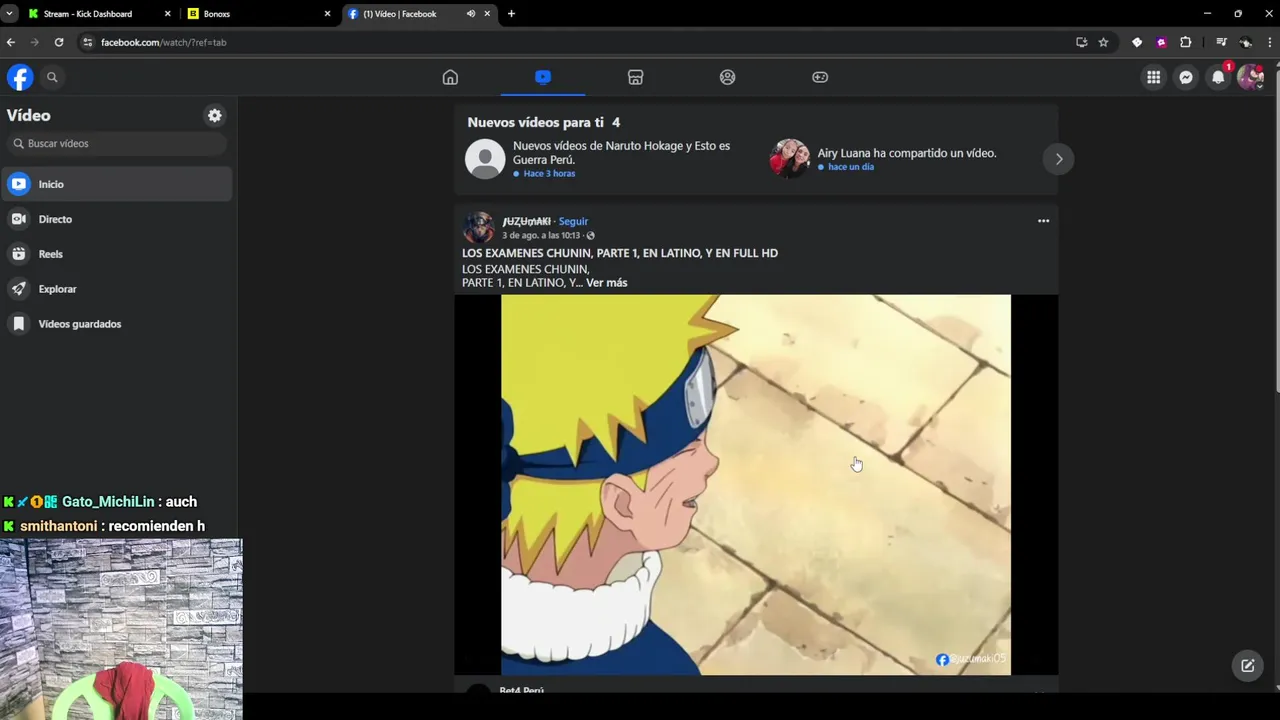Click the post timestamp 3 de ago.
The image size is (1280, 720).
pos(540,236)
